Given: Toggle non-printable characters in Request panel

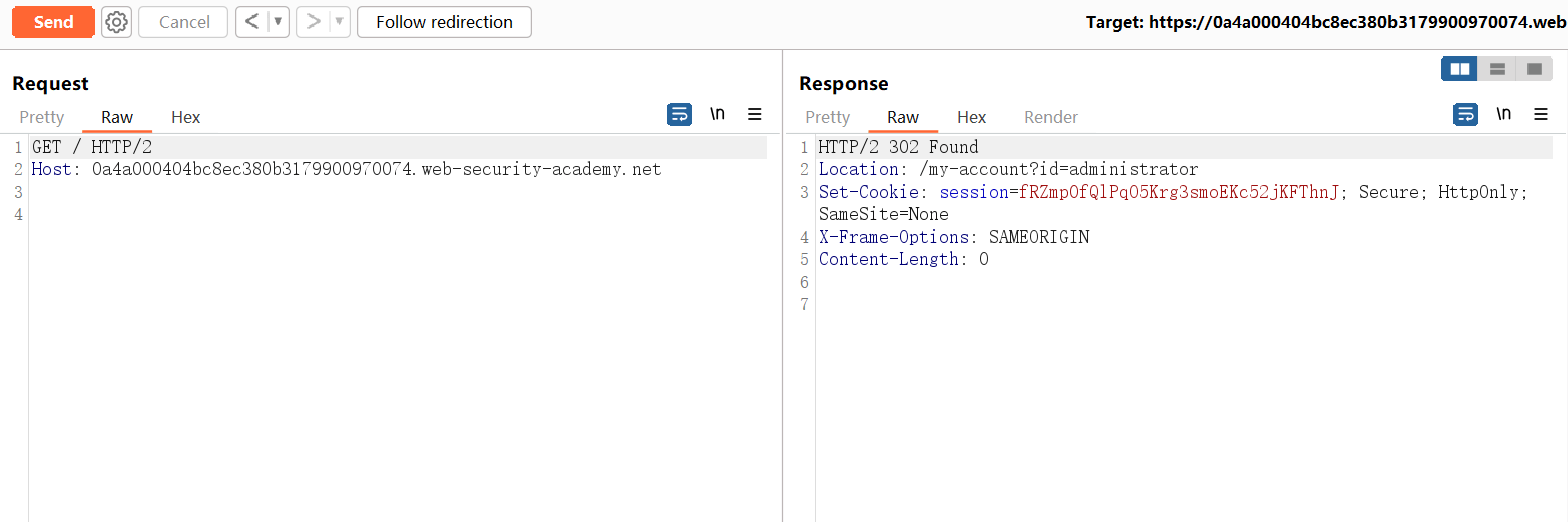Looking at the screenshot, I should click(x=717, y=115).
